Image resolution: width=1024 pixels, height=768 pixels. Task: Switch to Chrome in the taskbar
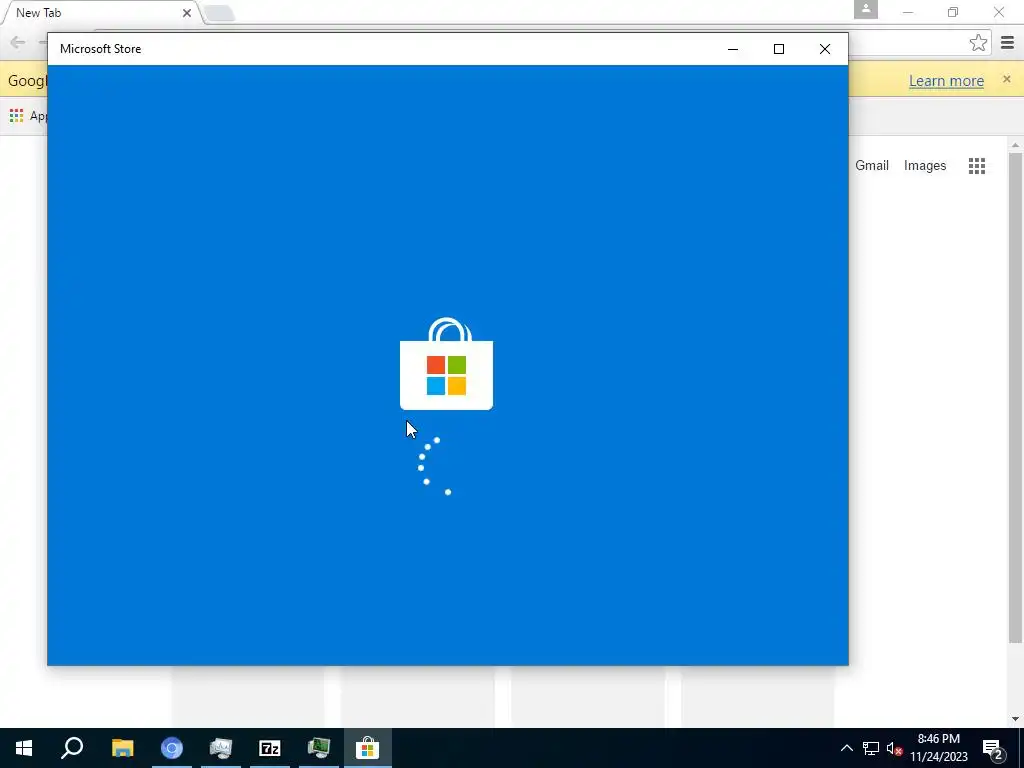(172, 748)
